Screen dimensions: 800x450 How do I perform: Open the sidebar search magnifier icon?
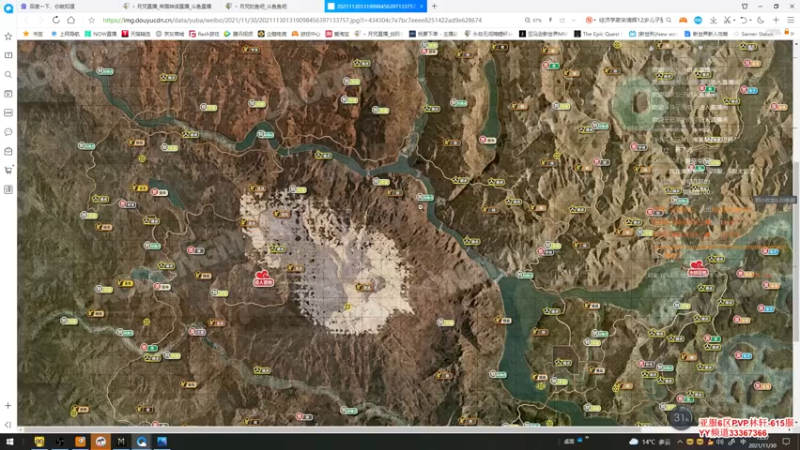[8, 74]
